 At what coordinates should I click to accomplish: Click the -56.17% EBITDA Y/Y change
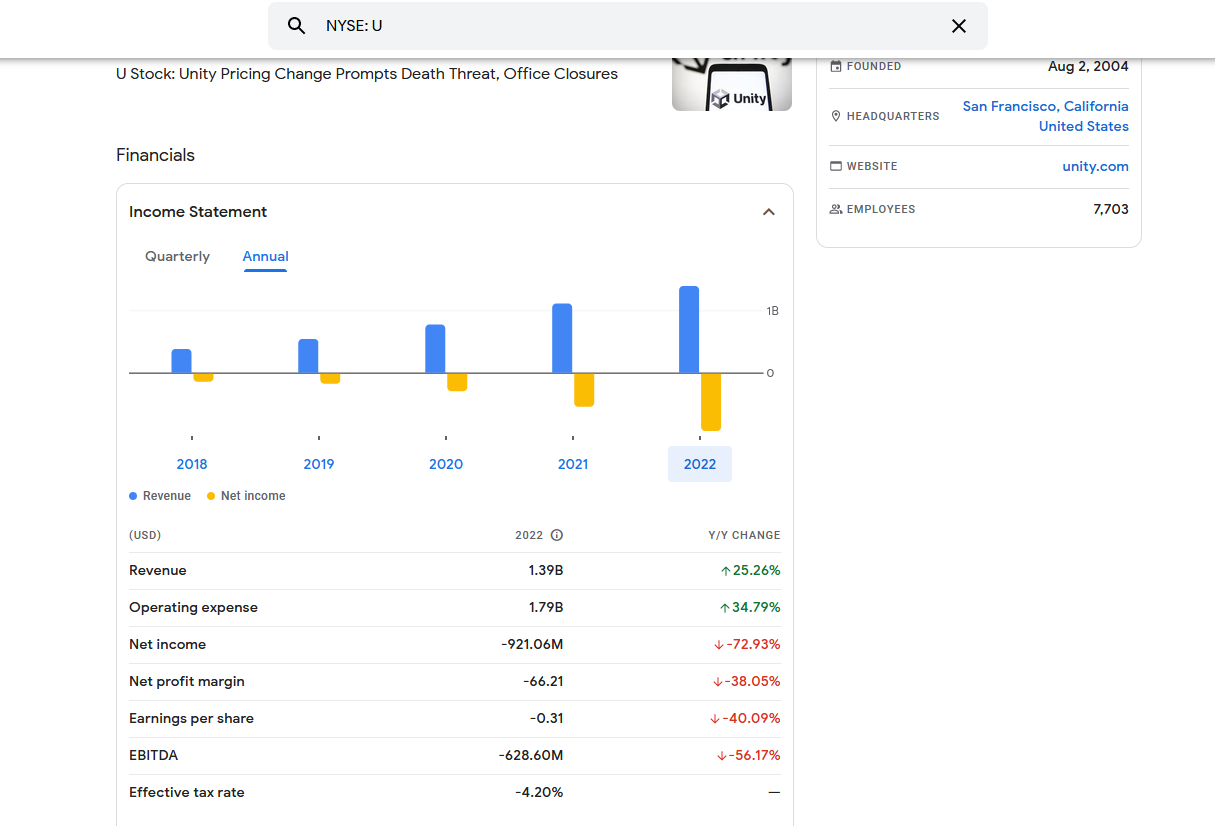coord(748,756)
